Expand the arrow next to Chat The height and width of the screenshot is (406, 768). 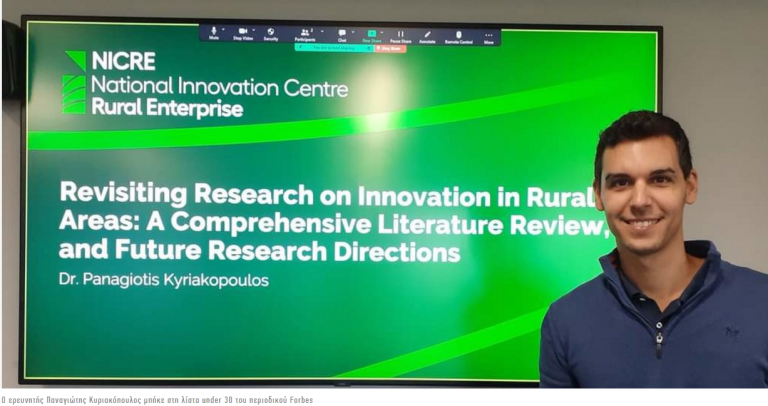(353, 31)
